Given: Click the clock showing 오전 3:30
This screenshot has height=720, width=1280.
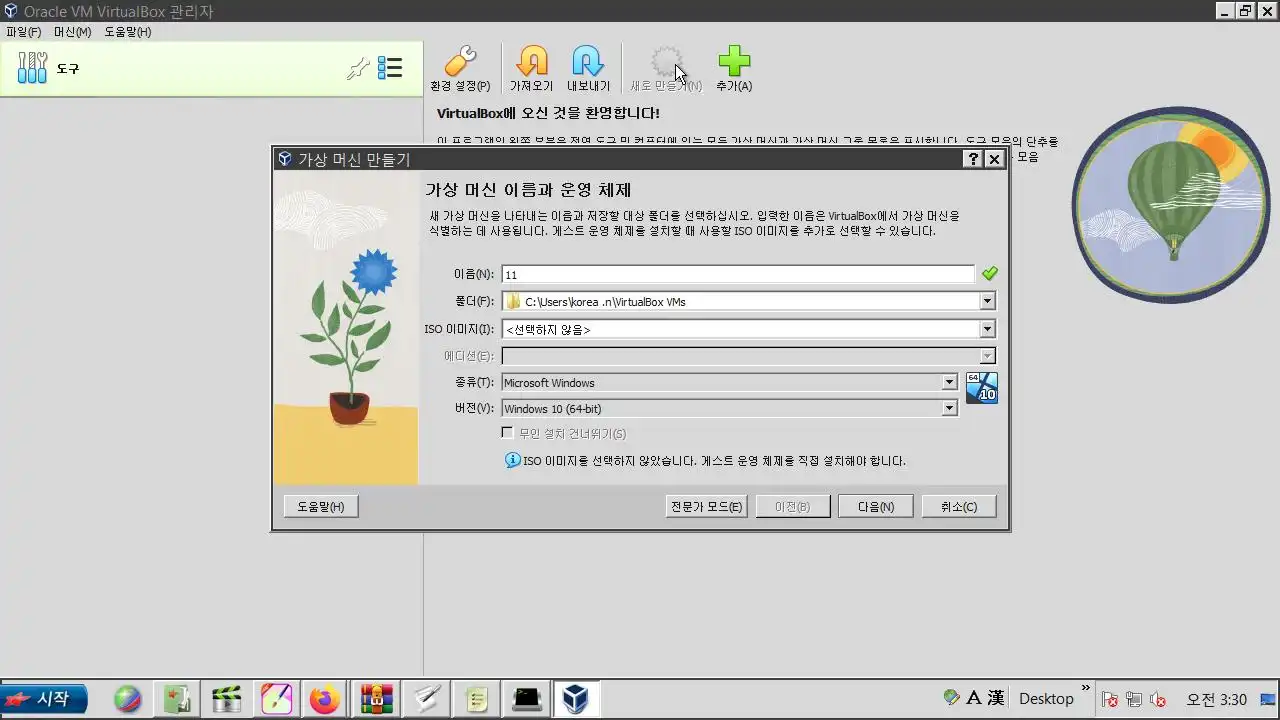Looking at the screenshot, I should (x=1216, y=699).
